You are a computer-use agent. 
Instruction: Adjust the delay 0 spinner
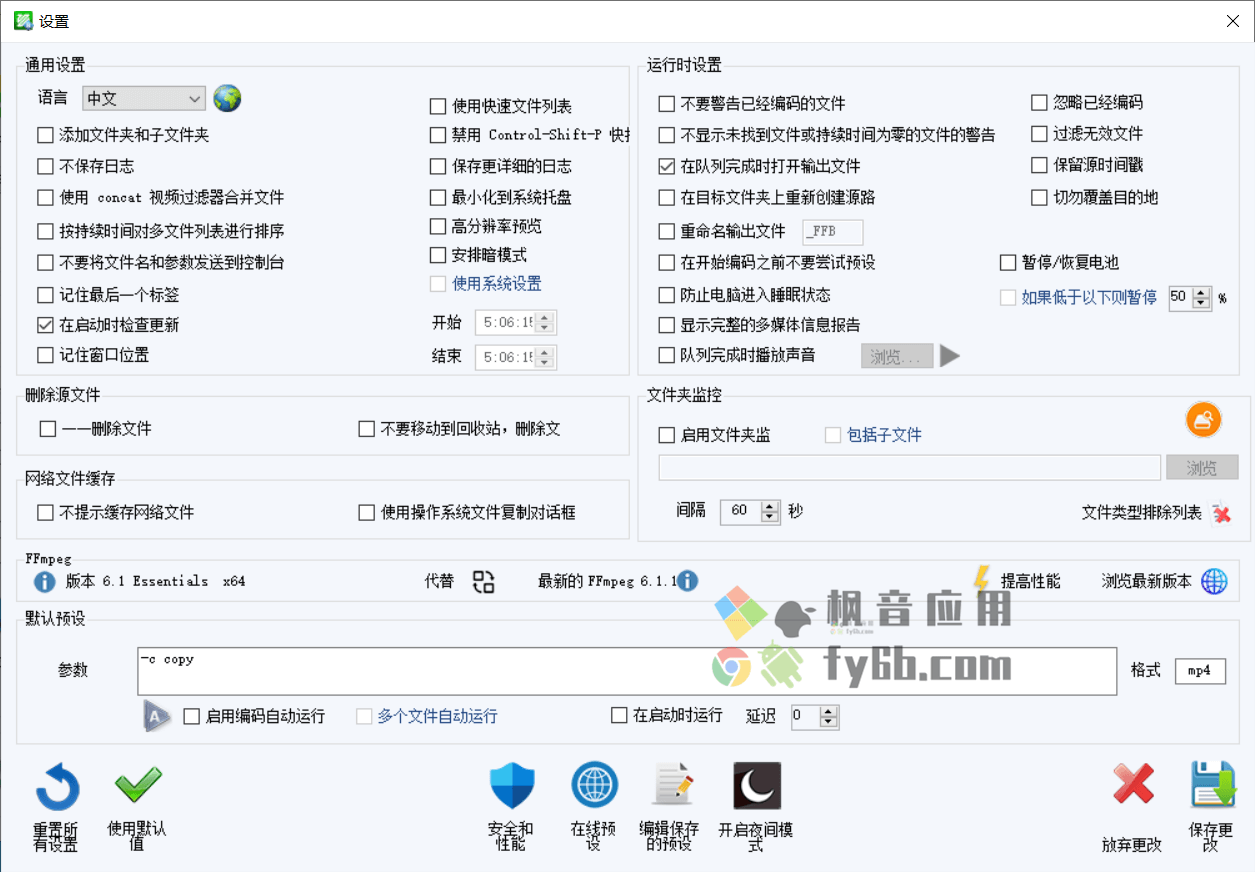click(x=830, y=717)
